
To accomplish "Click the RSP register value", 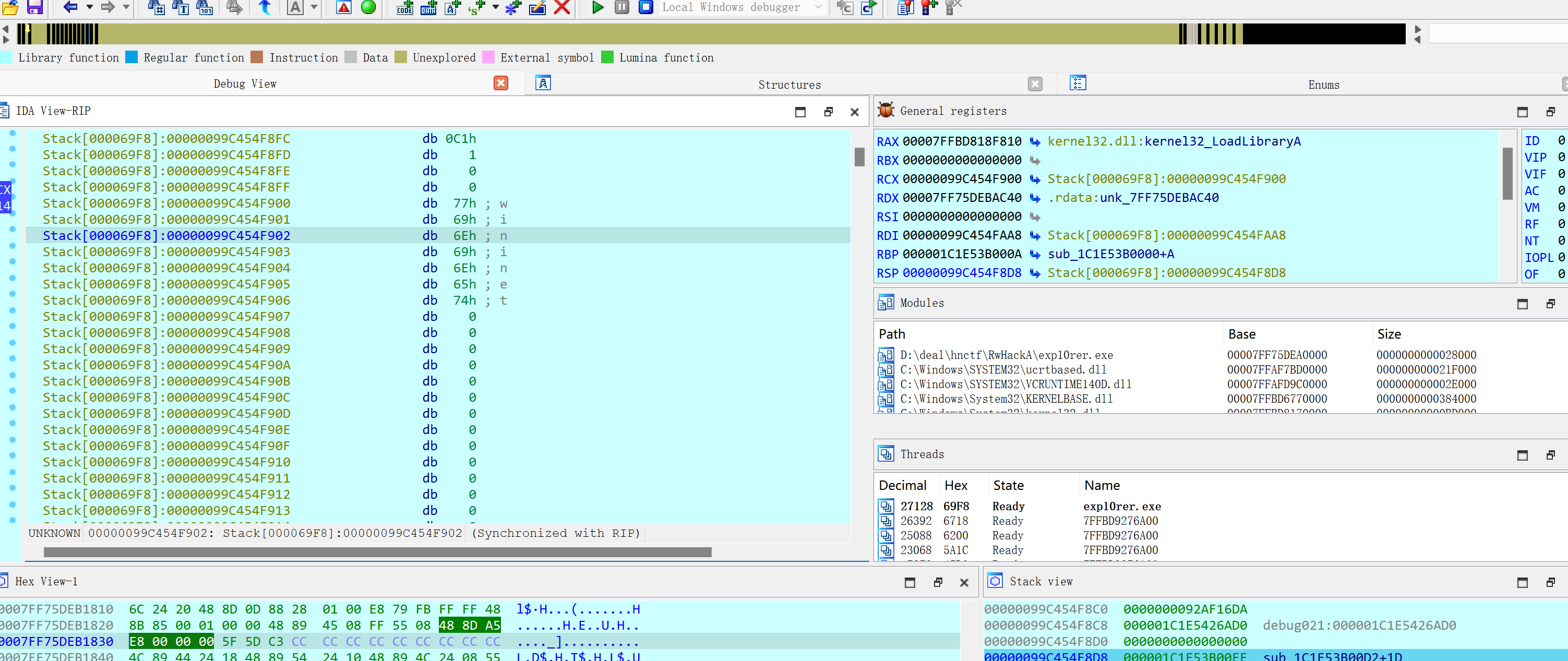I will tap(962, 273).
